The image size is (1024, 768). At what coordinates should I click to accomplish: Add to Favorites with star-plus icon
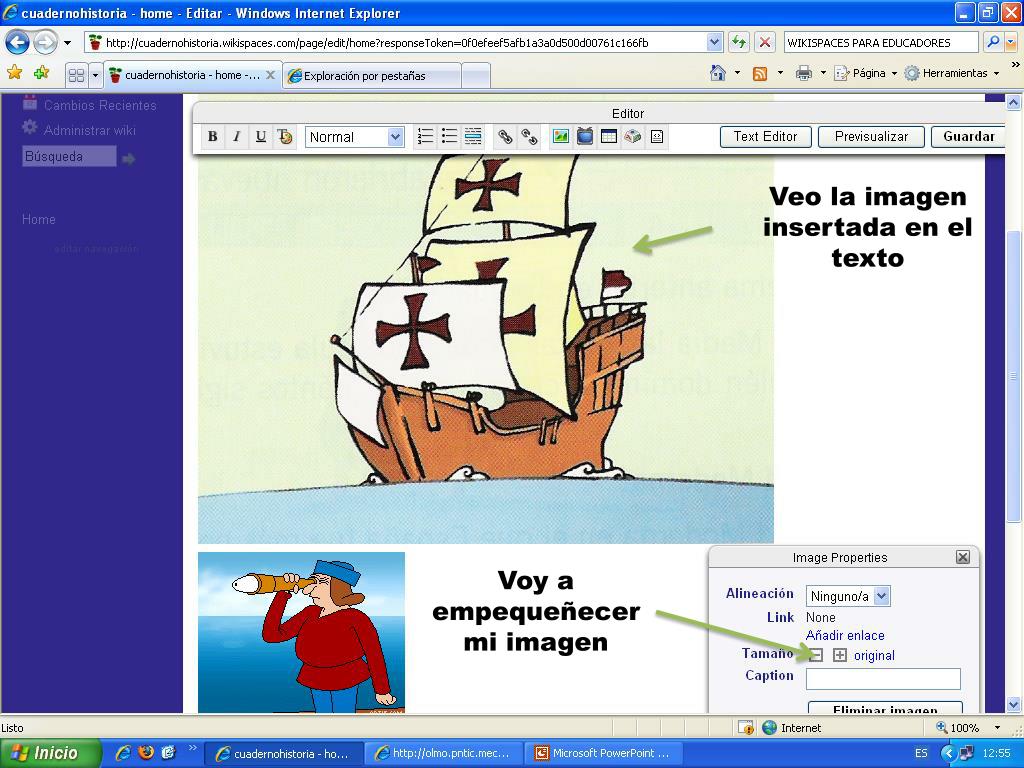(x=42, y=73)
